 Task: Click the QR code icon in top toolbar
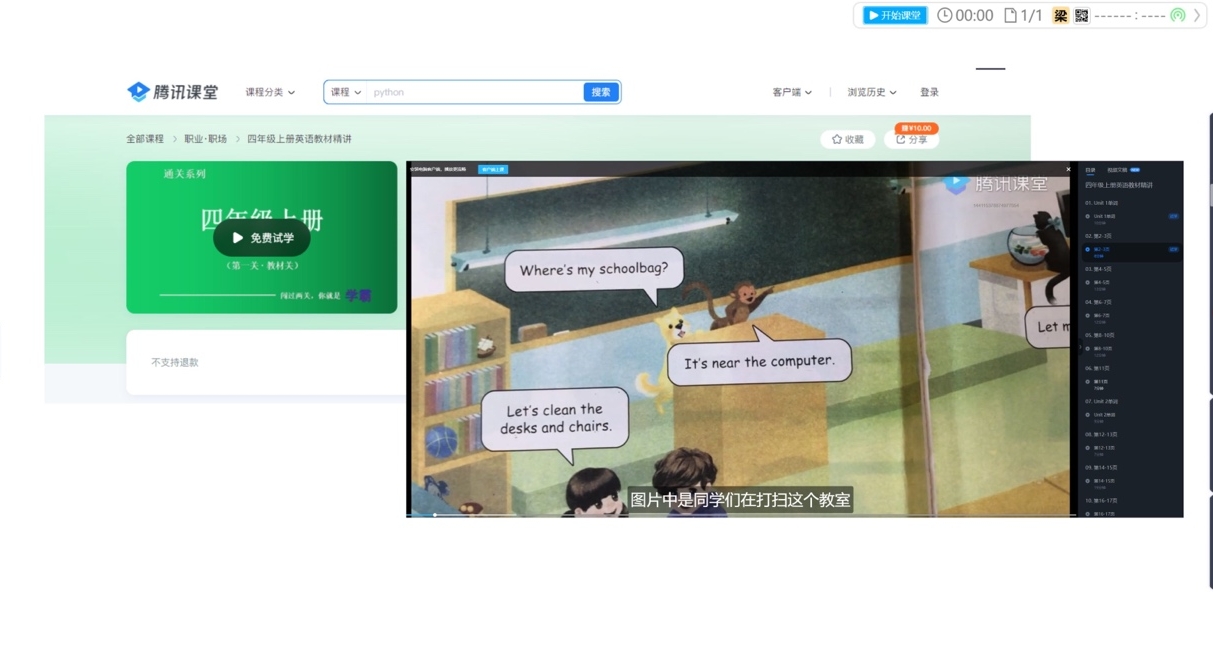pyautogui.click(x=1081, y=16)
